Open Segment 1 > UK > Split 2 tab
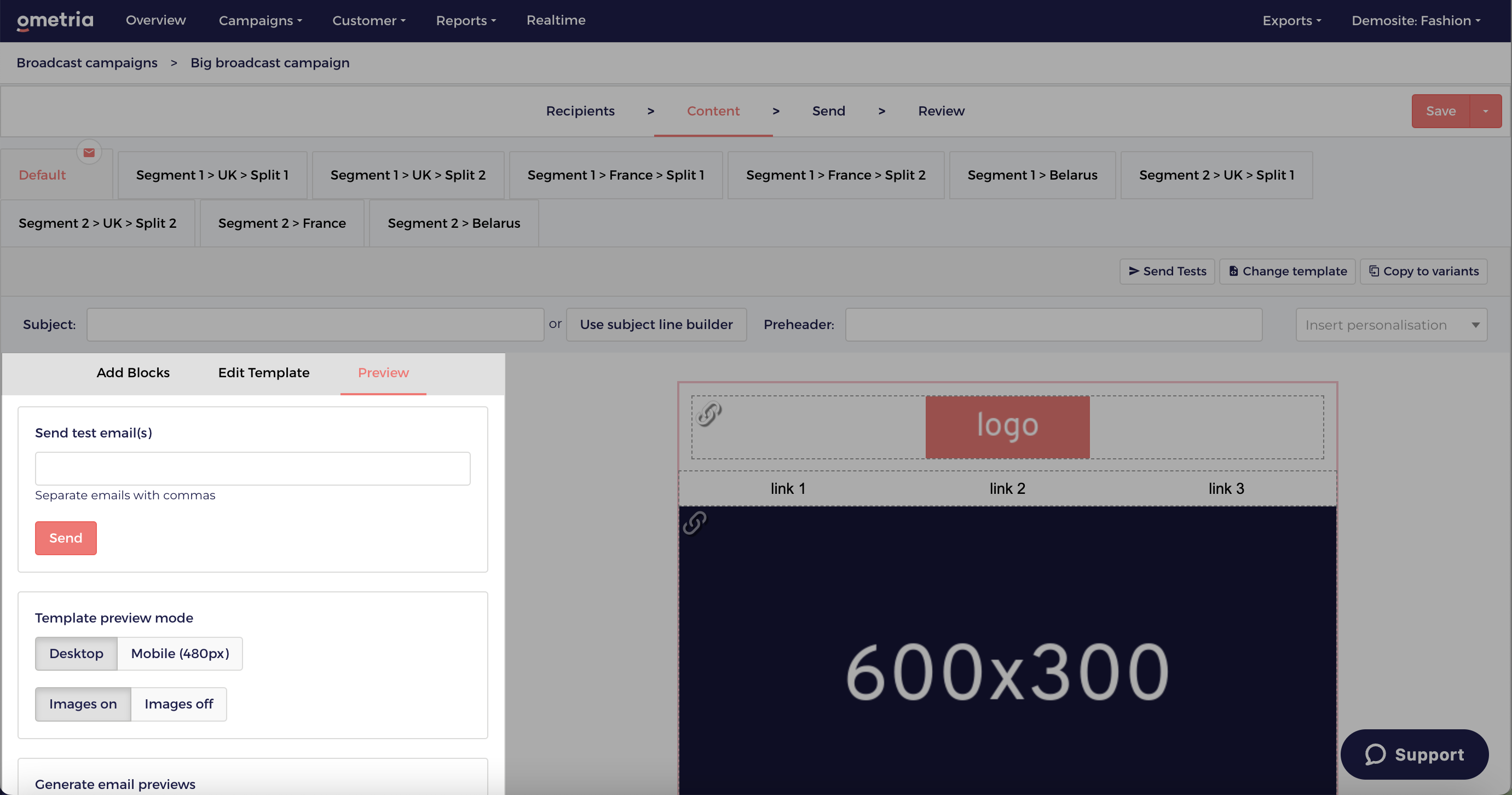Image resolution: width=1512 pixels, height=795 pixels. 408,175
